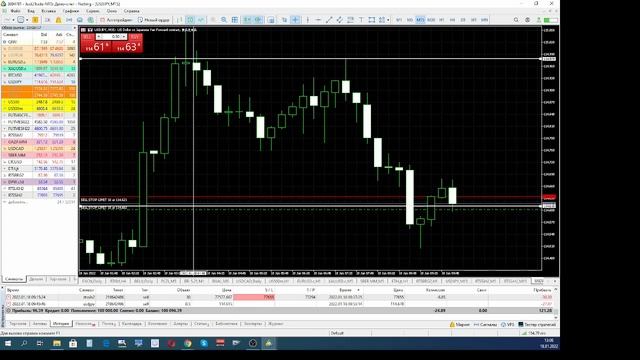Select the Fibonacci retracement tool
640x360 pixels.
click(x=350, y=20)
